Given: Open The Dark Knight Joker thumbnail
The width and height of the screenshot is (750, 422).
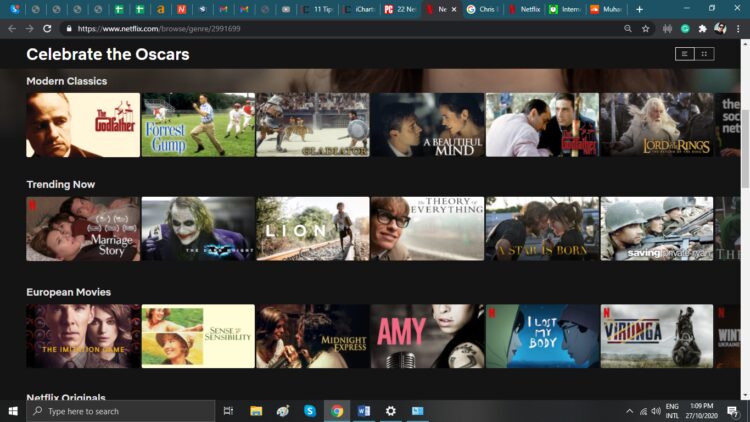Looking at the screenshot, I should (198, 229).
